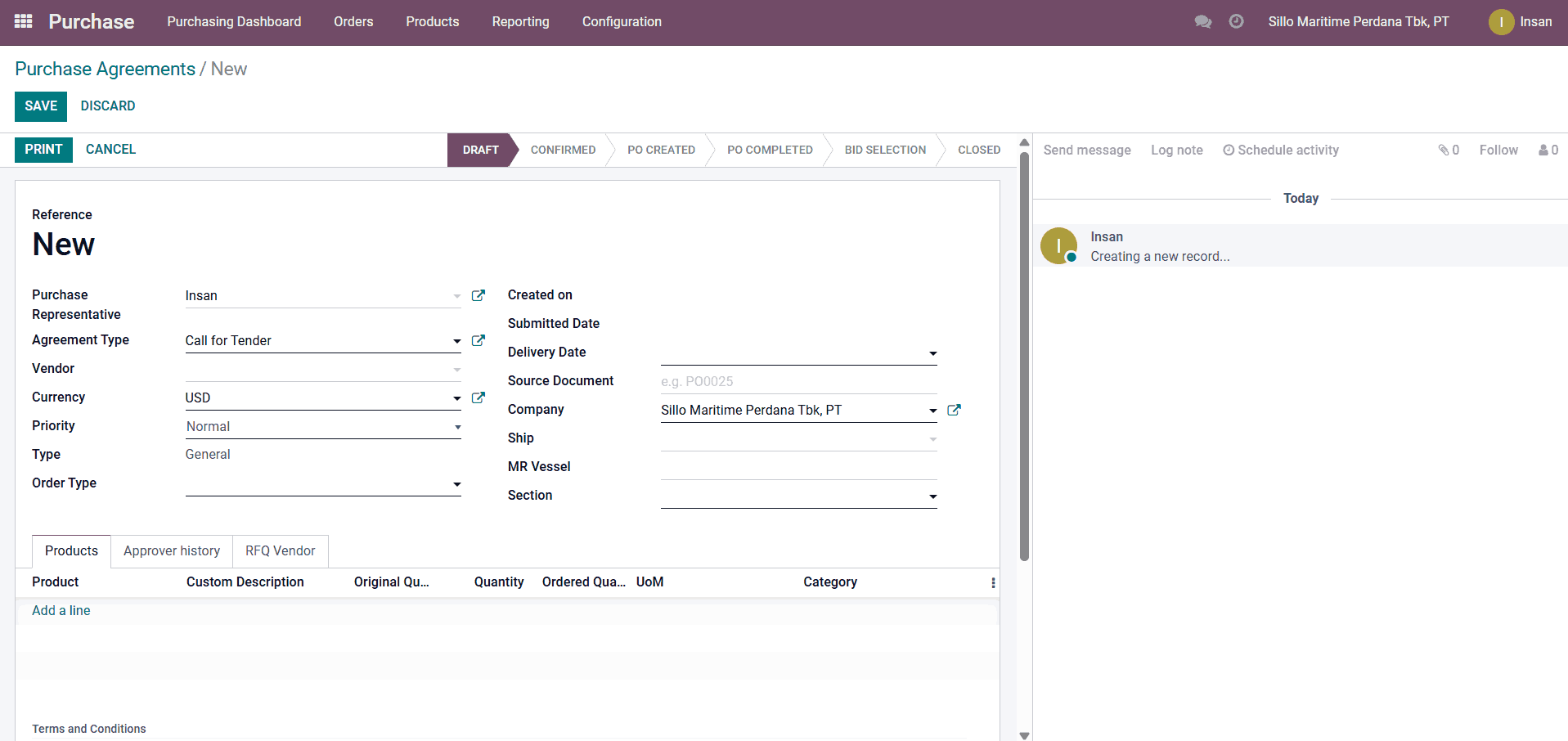Click the Source Document input field

click(x=797, y=382)
